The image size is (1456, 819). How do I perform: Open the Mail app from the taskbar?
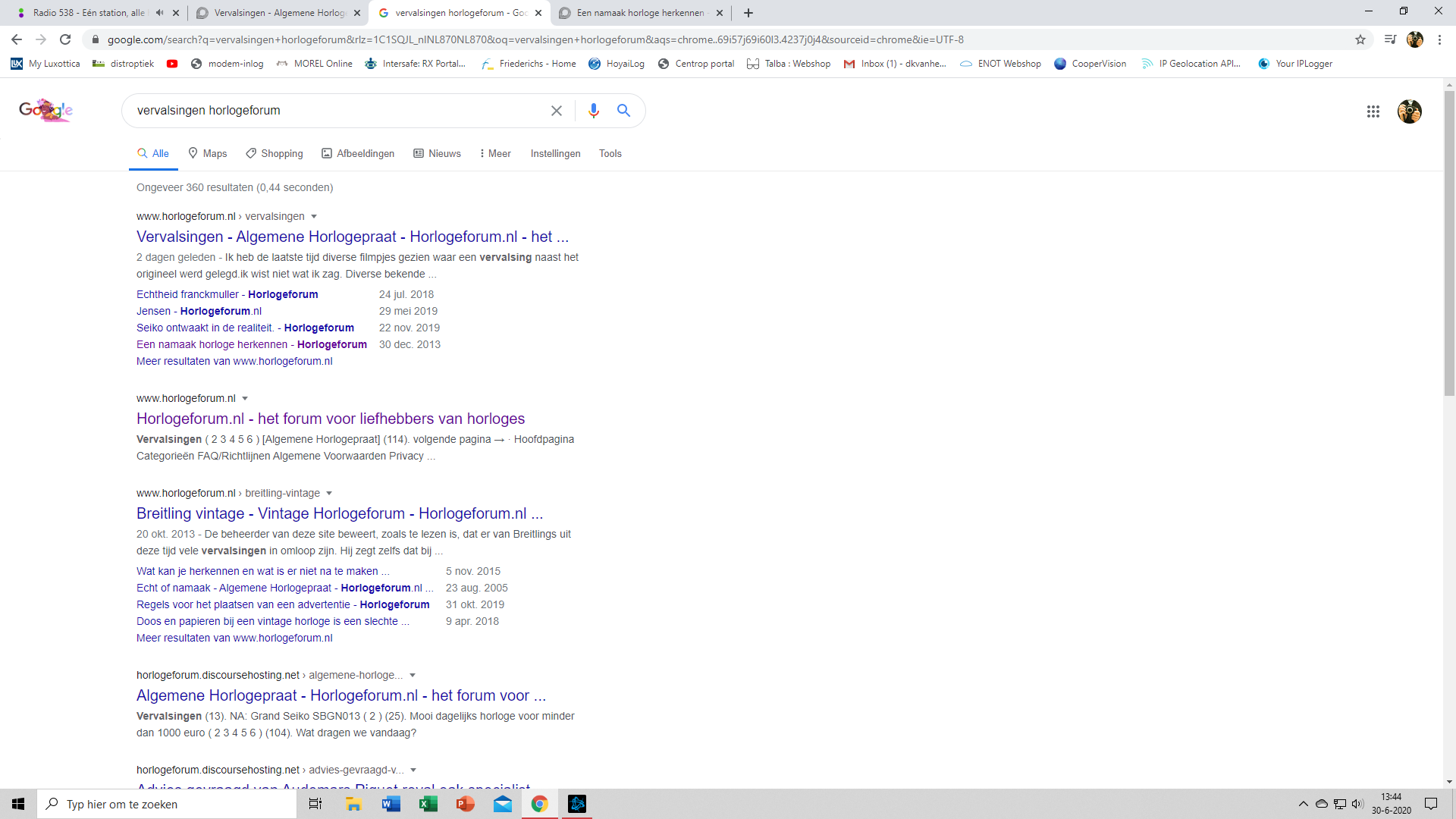[503, 804]
